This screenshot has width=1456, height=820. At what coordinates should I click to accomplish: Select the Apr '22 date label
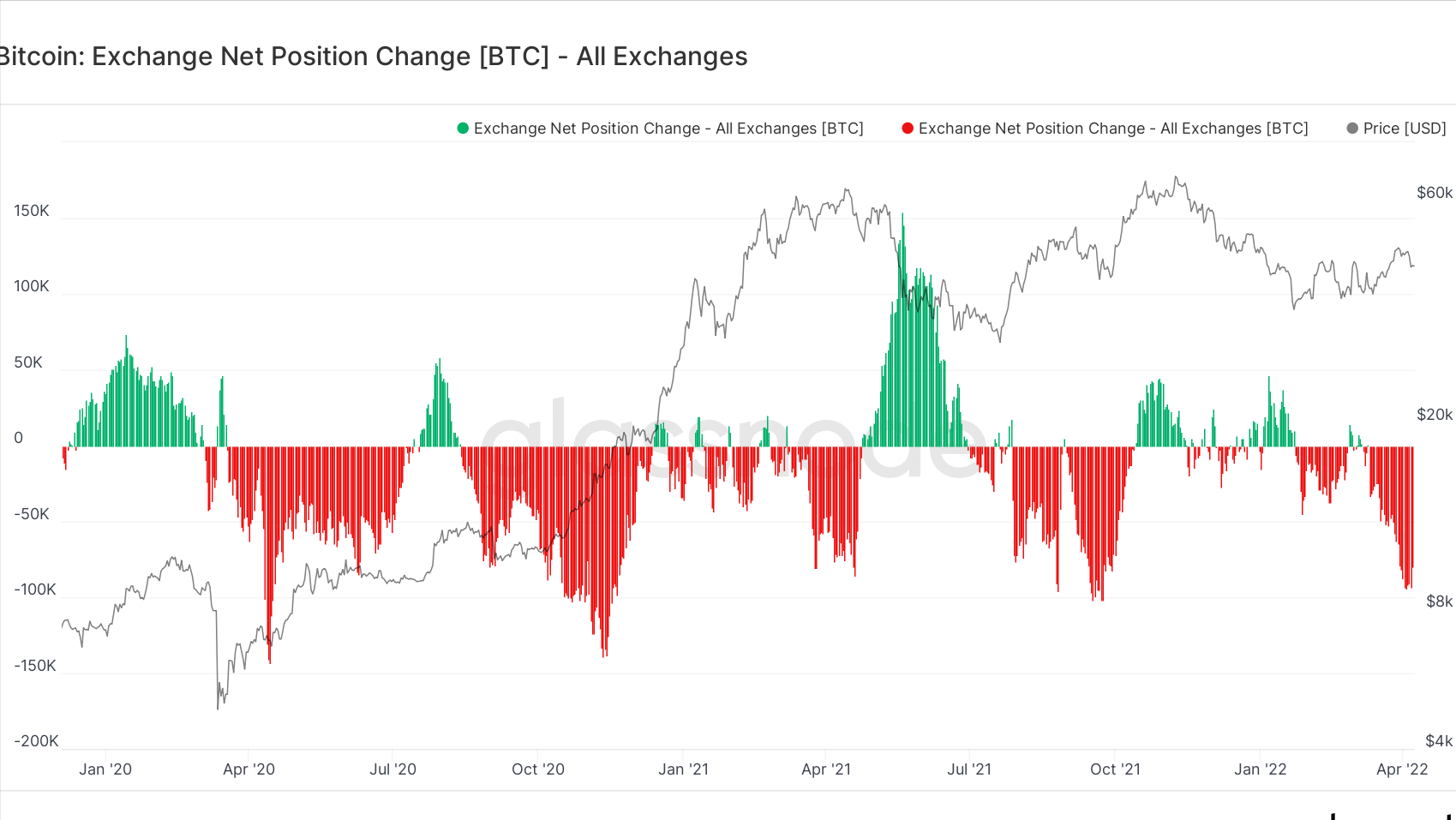coord(1402,769)
